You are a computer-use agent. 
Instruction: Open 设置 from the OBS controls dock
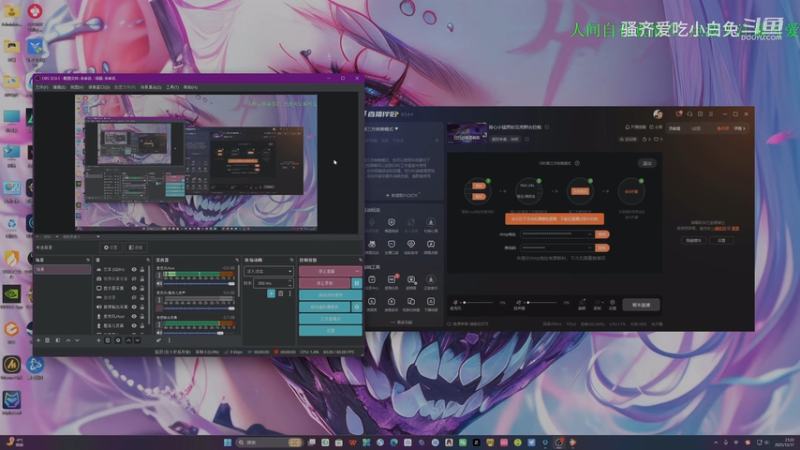331,331
